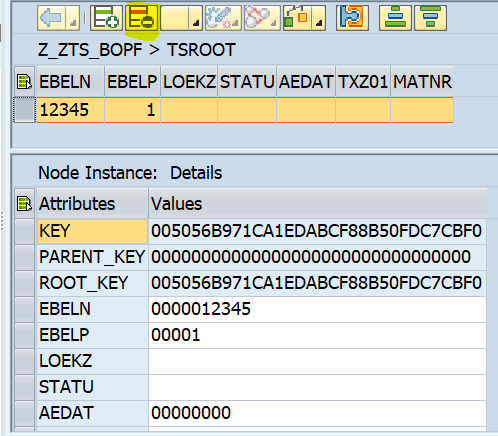Viewport: 498px width, 436px height.
Task: Open dropdown arrow beside the back arrow
Action: (x=72, y=18)
